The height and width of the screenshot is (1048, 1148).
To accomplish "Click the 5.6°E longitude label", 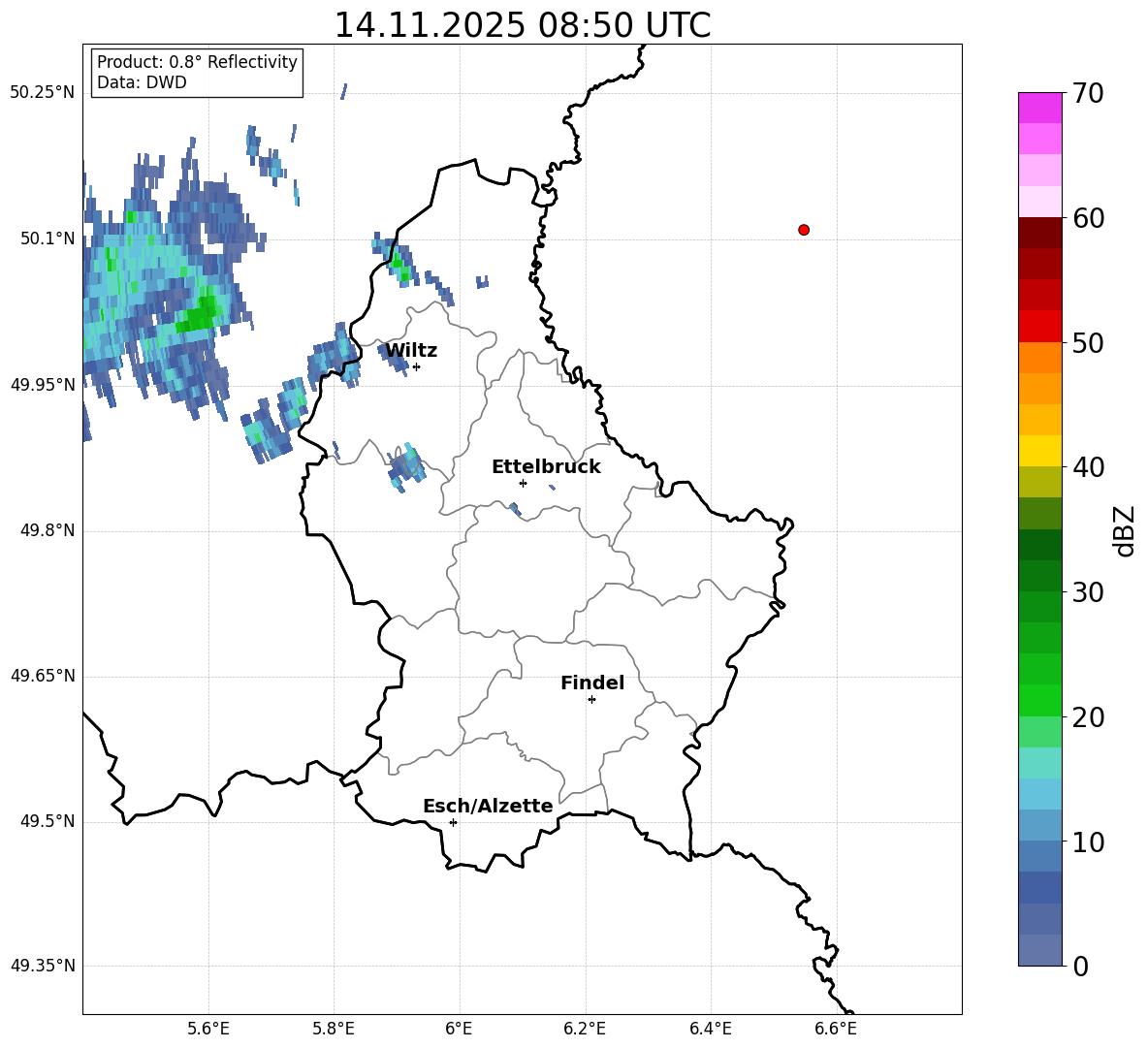I will pos(208,1029).
